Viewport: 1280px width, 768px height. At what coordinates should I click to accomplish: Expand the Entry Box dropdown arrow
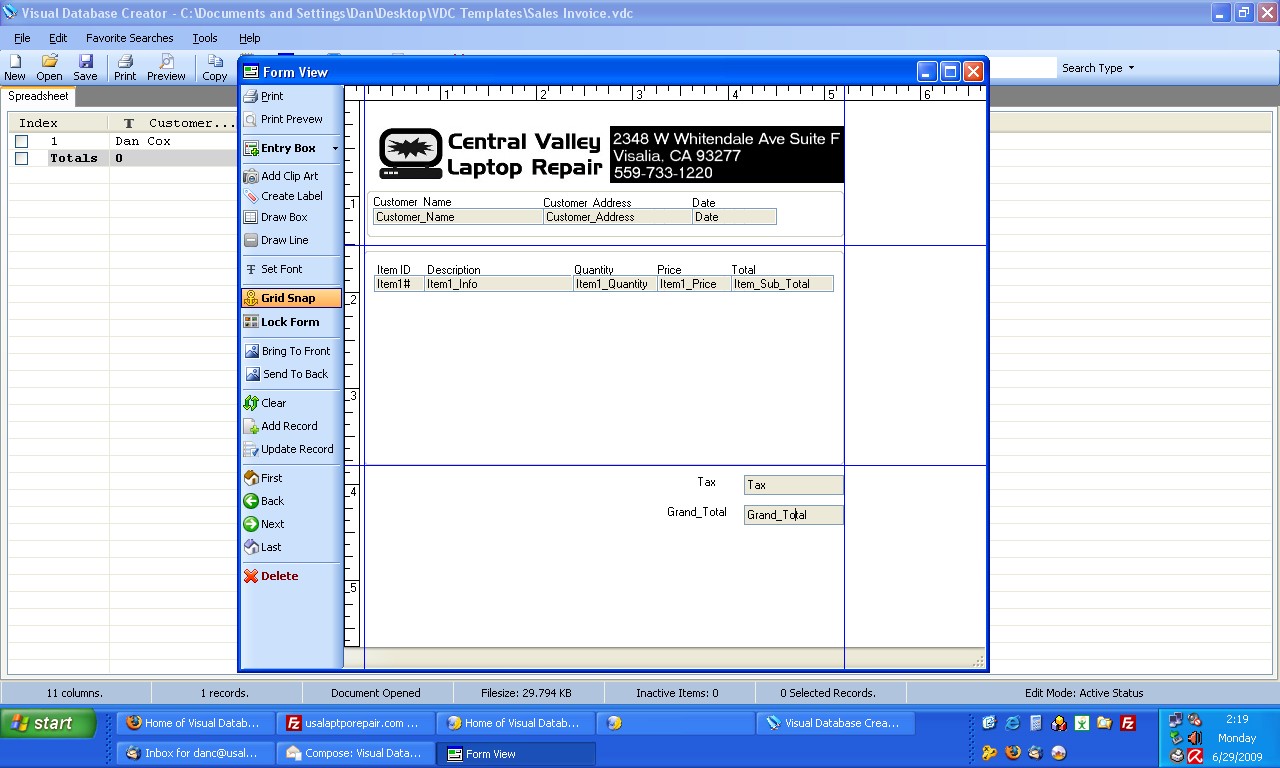[335, 148]
